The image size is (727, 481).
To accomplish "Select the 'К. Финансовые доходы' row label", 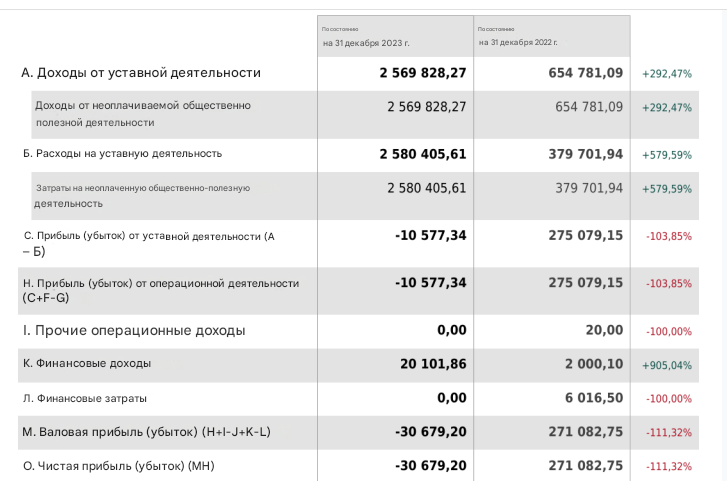I will point(87,364).
